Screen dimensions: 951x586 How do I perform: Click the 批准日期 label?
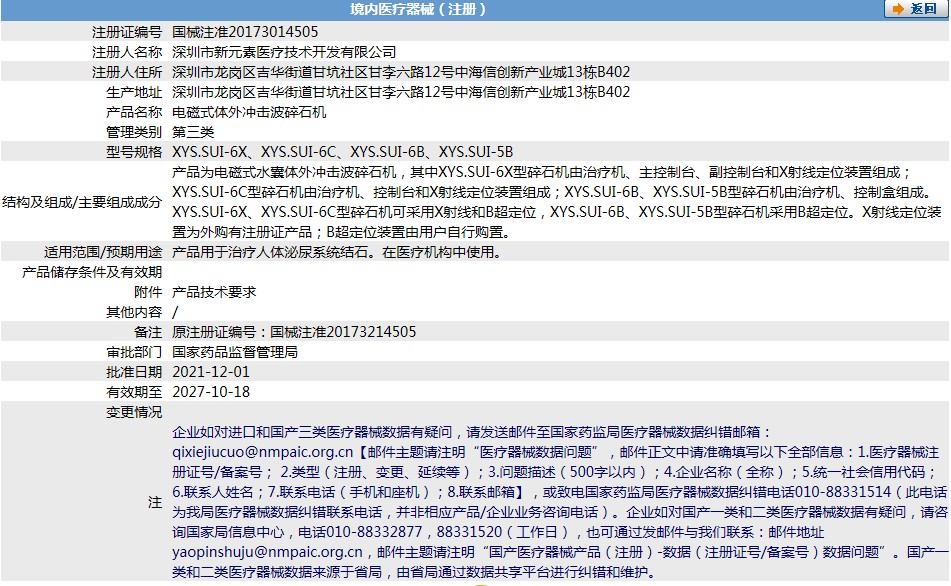click(134, 372)
